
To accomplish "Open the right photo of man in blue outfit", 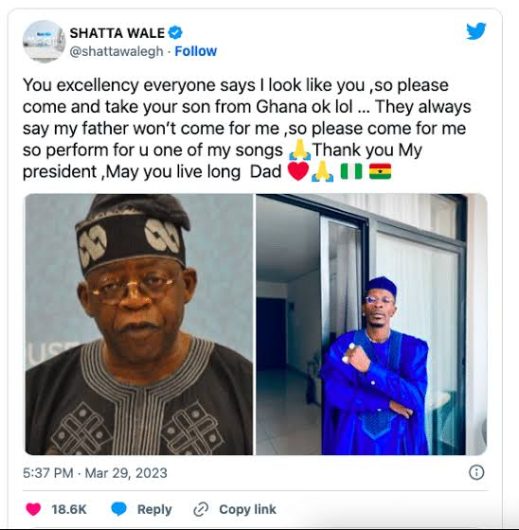I will 372,324.
